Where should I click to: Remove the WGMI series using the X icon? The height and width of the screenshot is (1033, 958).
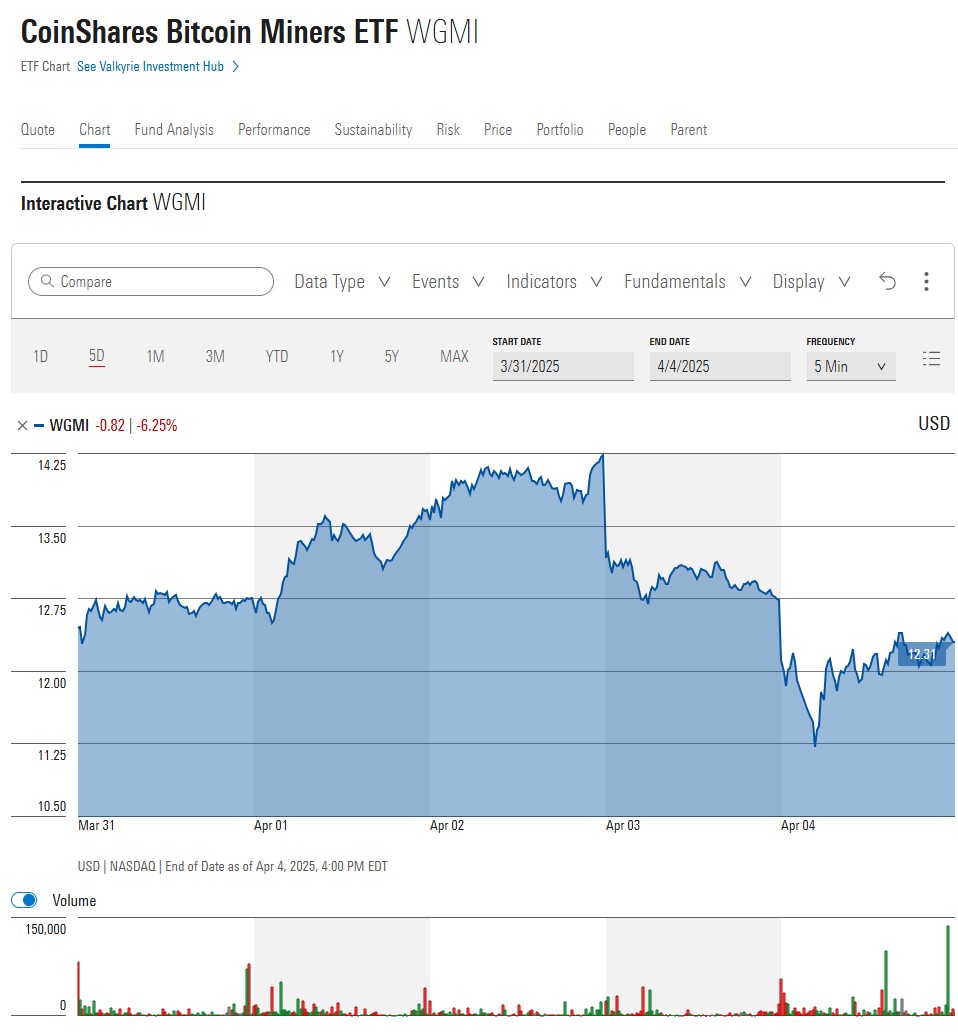coord(21,425)
